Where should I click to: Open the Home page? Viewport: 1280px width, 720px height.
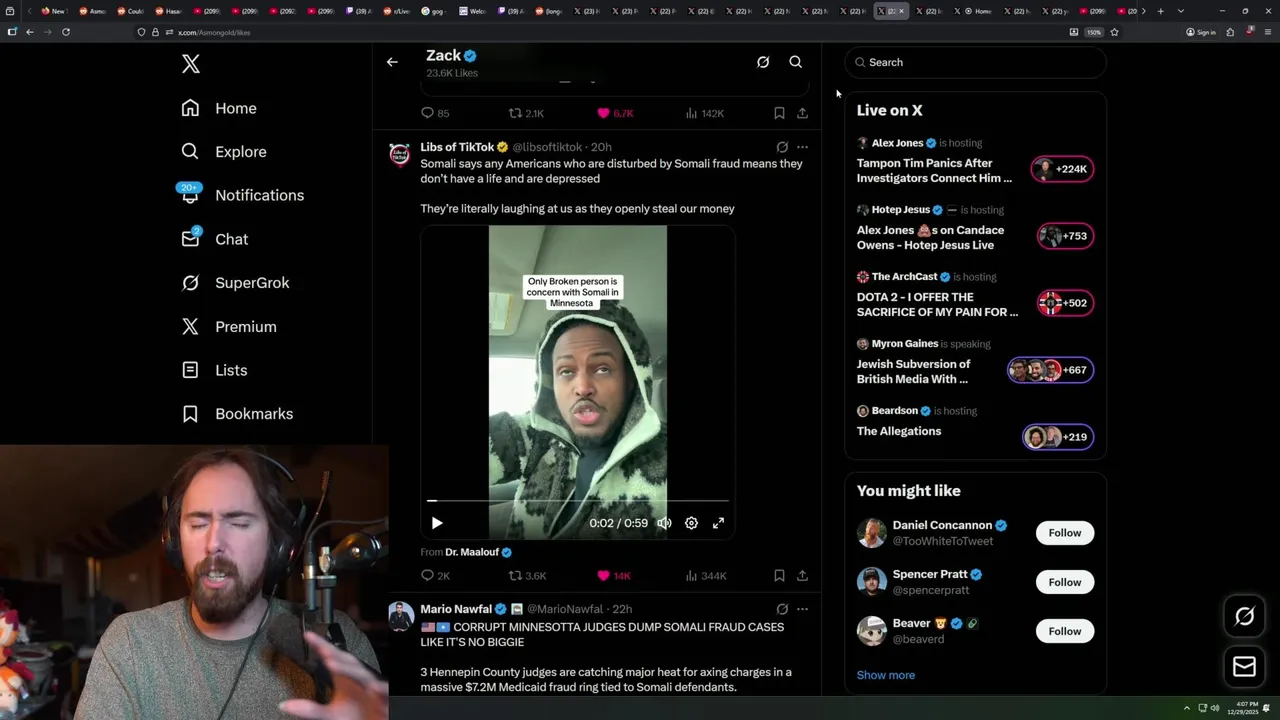[x=219, y=108]
